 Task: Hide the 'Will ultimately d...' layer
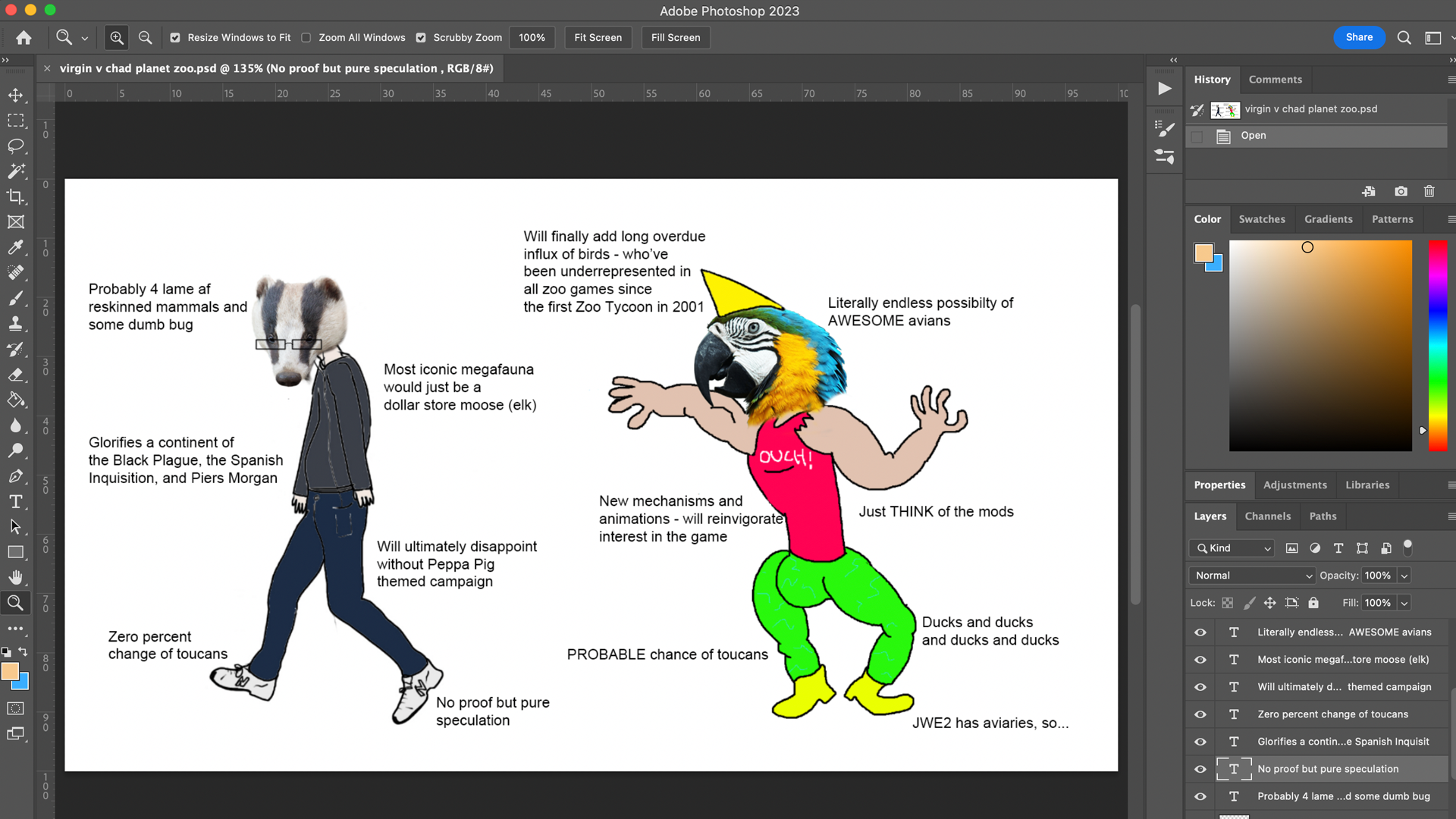(x=1200, y=686)
